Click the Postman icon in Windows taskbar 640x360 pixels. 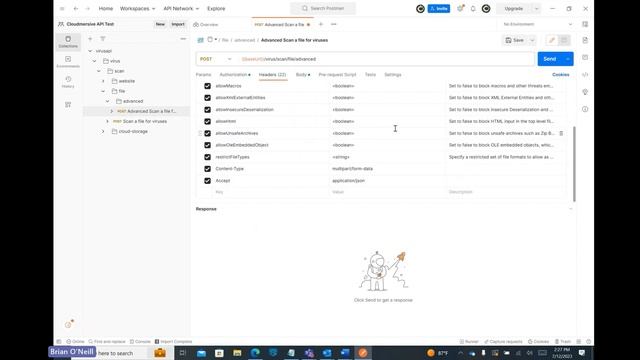362,353
